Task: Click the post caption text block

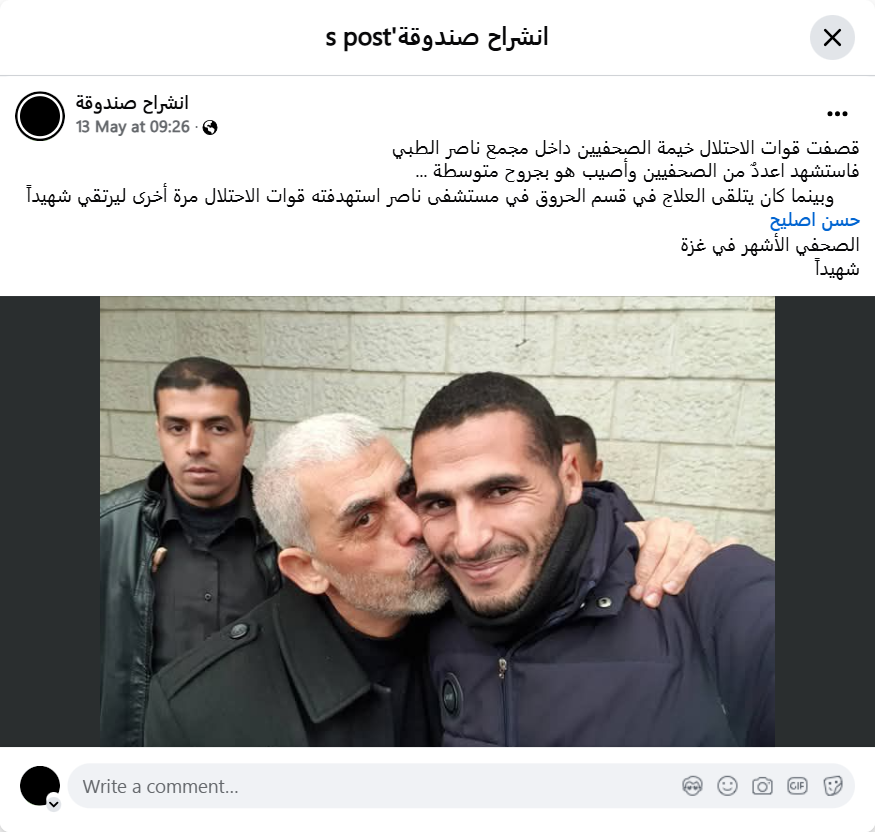Action: point(443,209)
